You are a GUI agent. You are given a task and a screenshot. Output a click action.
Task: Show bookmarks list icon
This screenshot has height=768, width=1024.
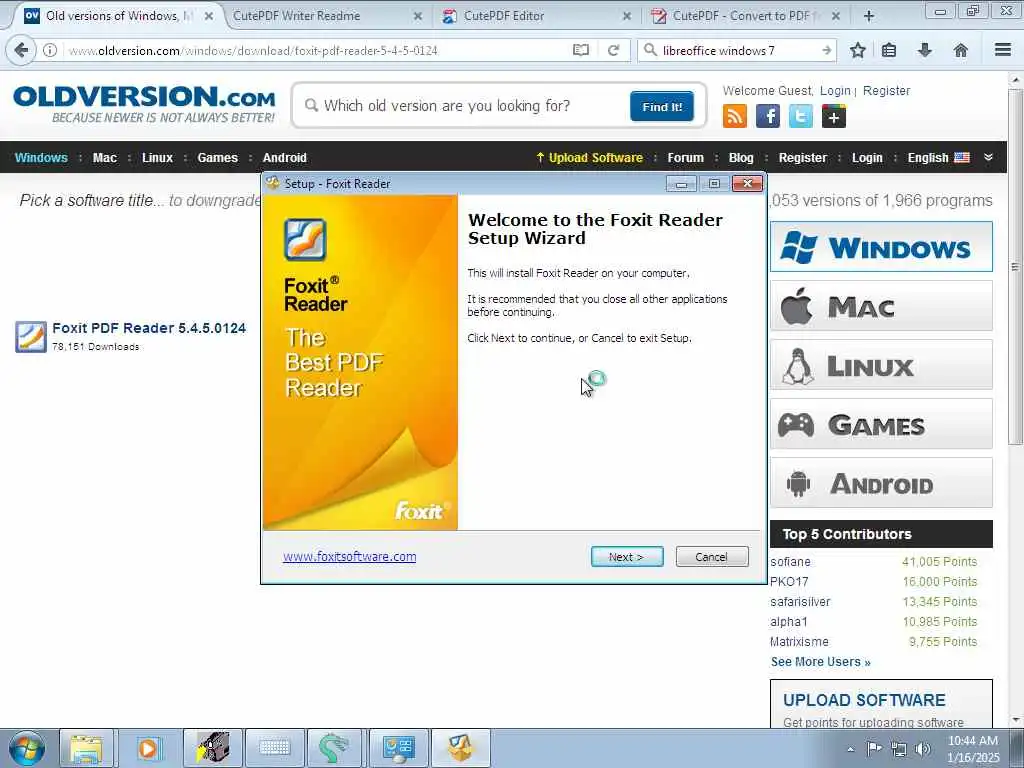[x=889, y=50]
